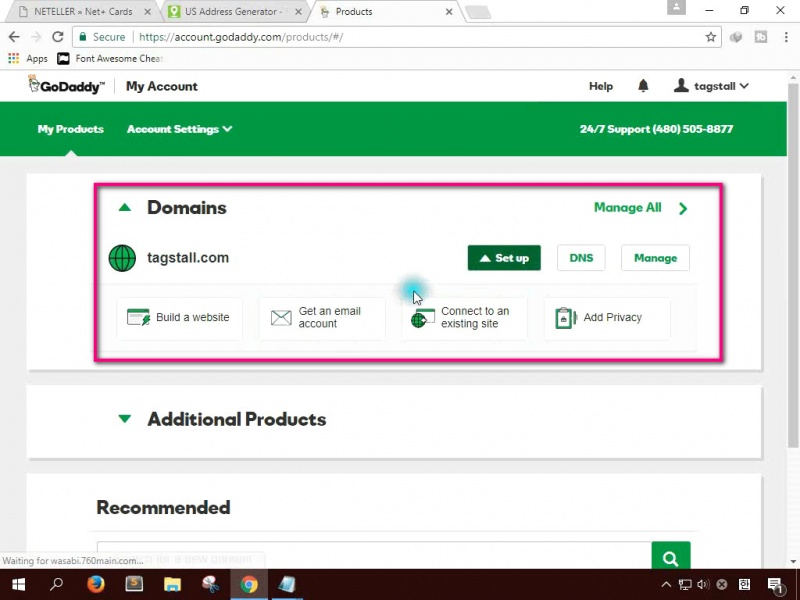Choose Connect to an existing site

464,318
